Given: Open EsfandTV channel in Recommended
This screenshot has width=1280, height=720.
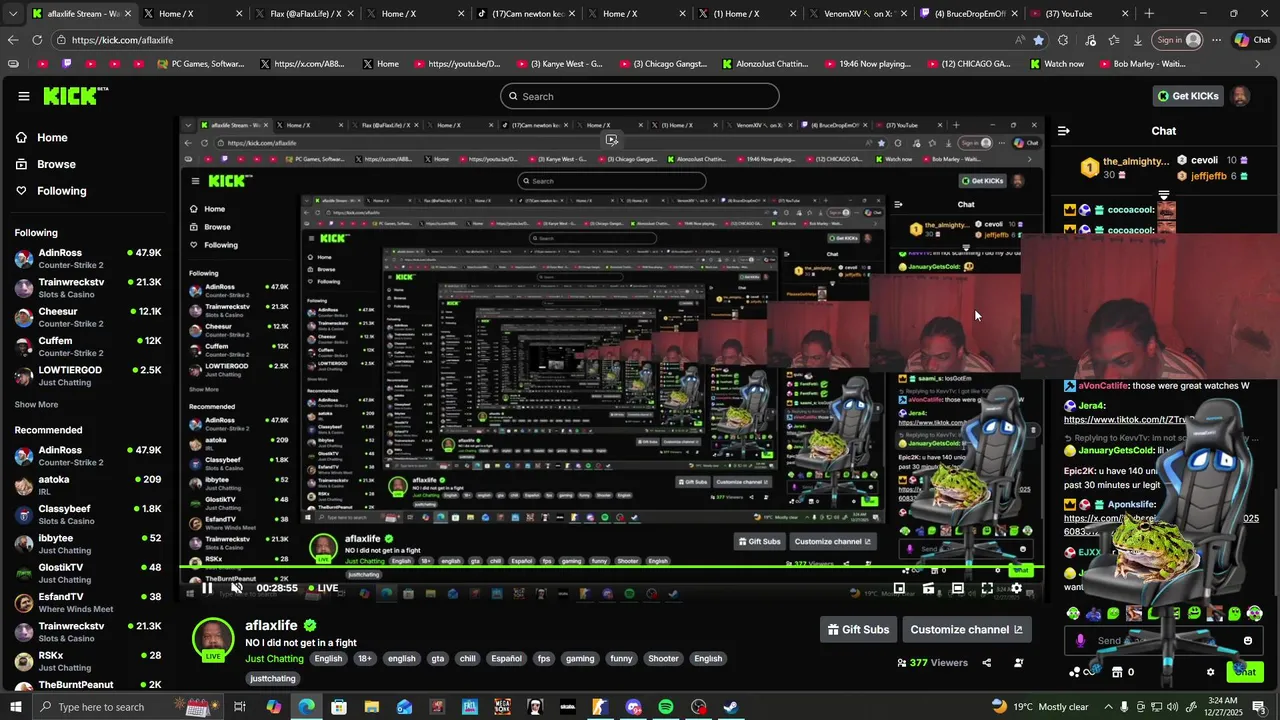Looking at the screenshot, I should (x=88, y=602).
